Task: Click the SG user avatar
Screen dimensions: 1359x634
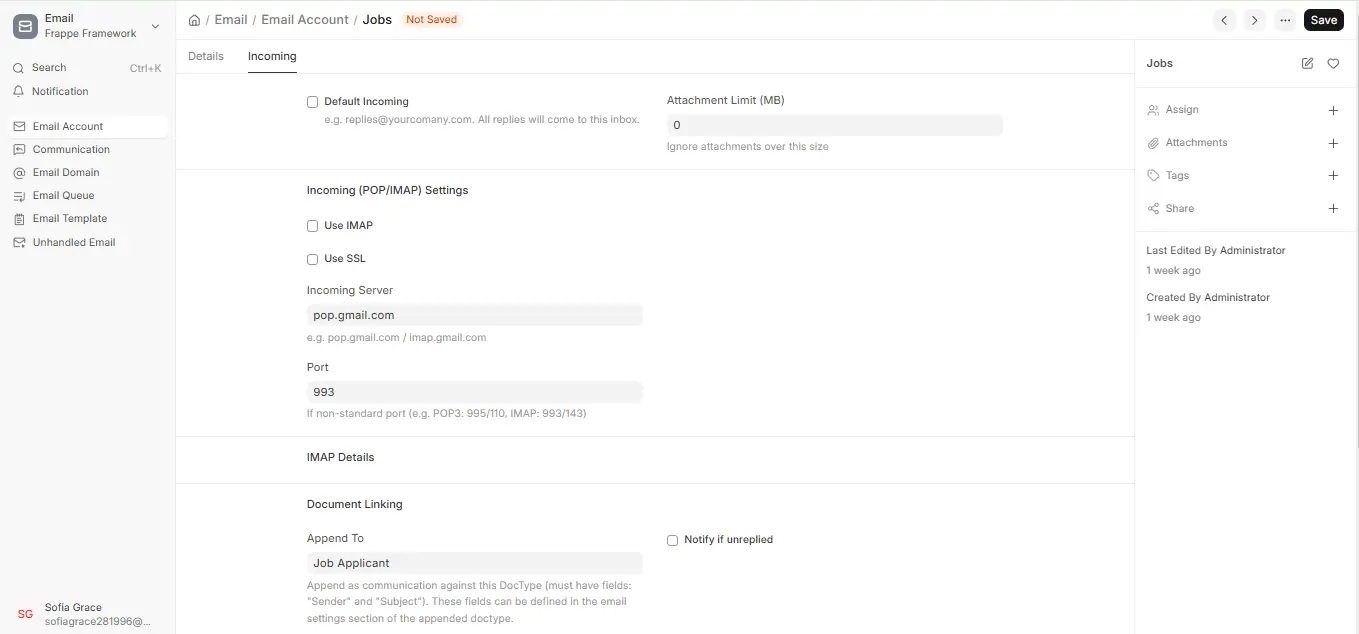Action: tap(26, 614)
